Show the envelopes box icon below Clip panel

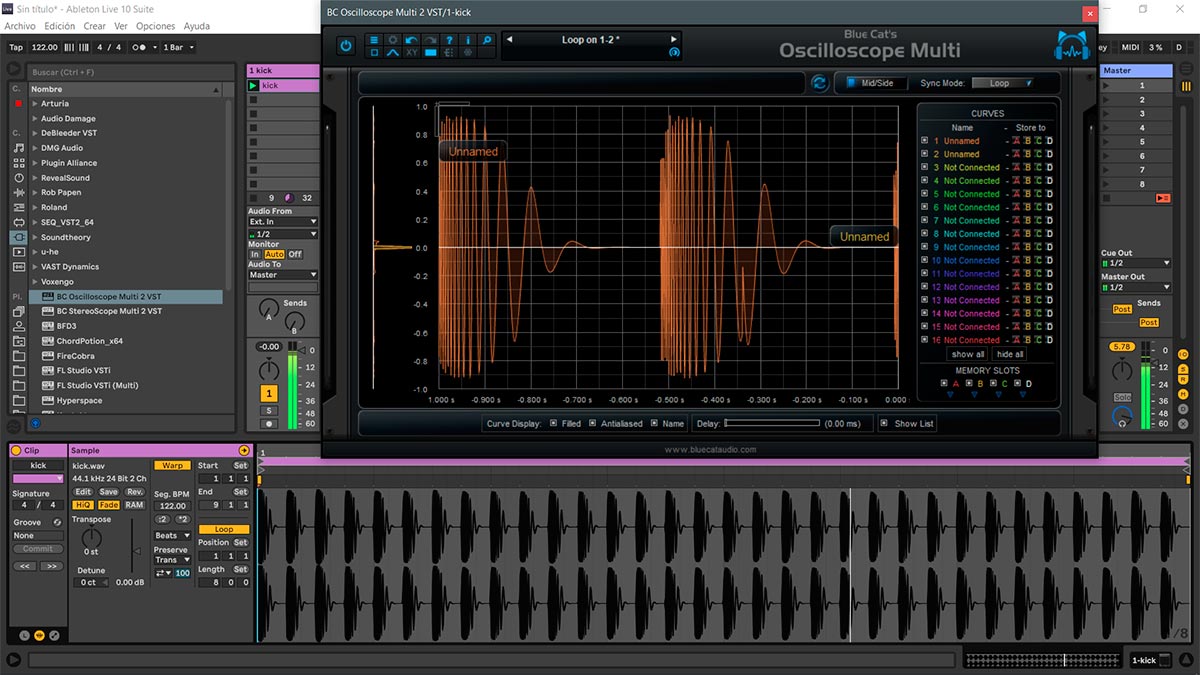click(54, 635)
